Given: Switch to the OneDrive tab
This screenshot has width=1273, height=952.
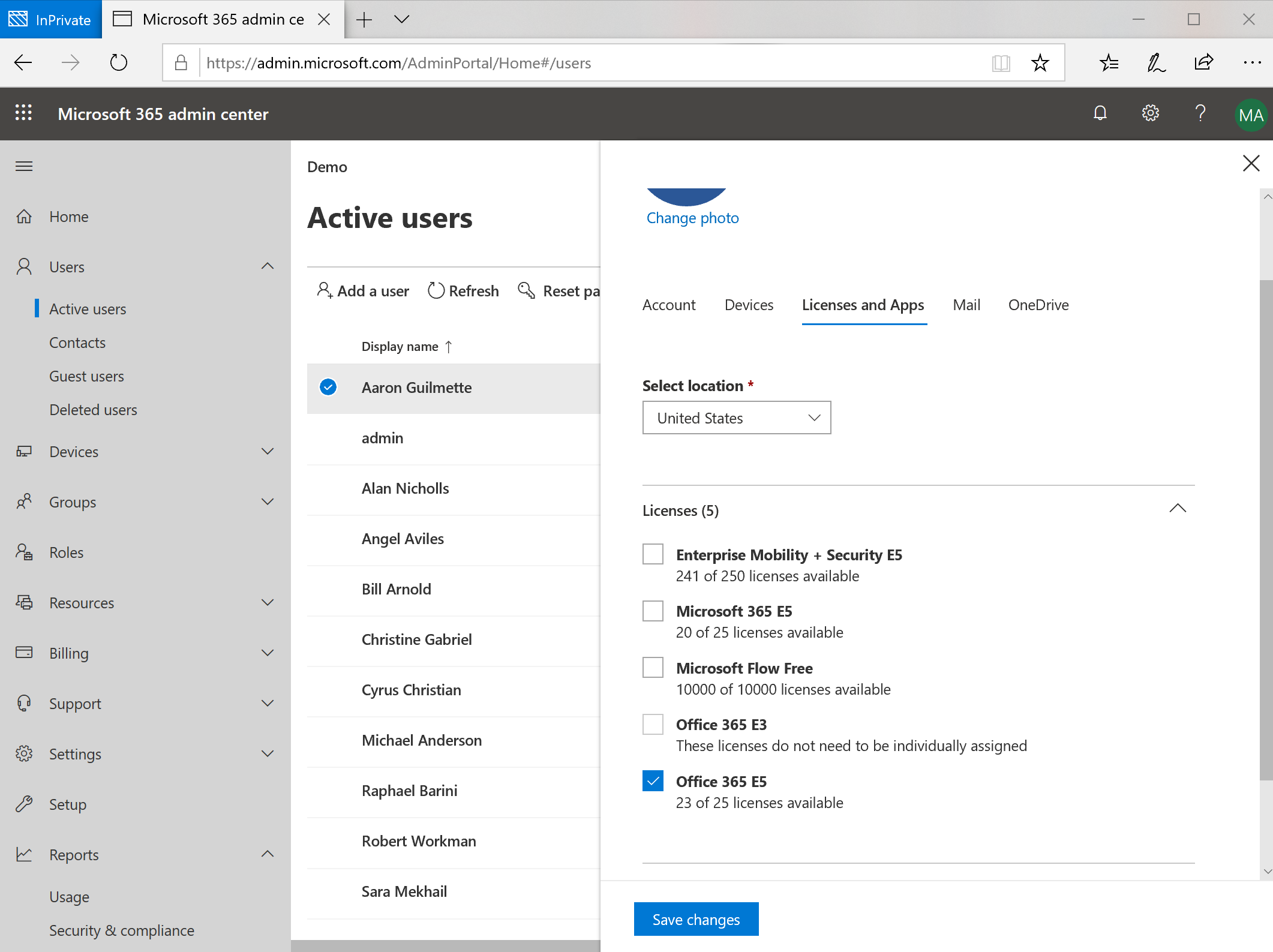Looking at the screenshot, I should [x=1038, y=305].
